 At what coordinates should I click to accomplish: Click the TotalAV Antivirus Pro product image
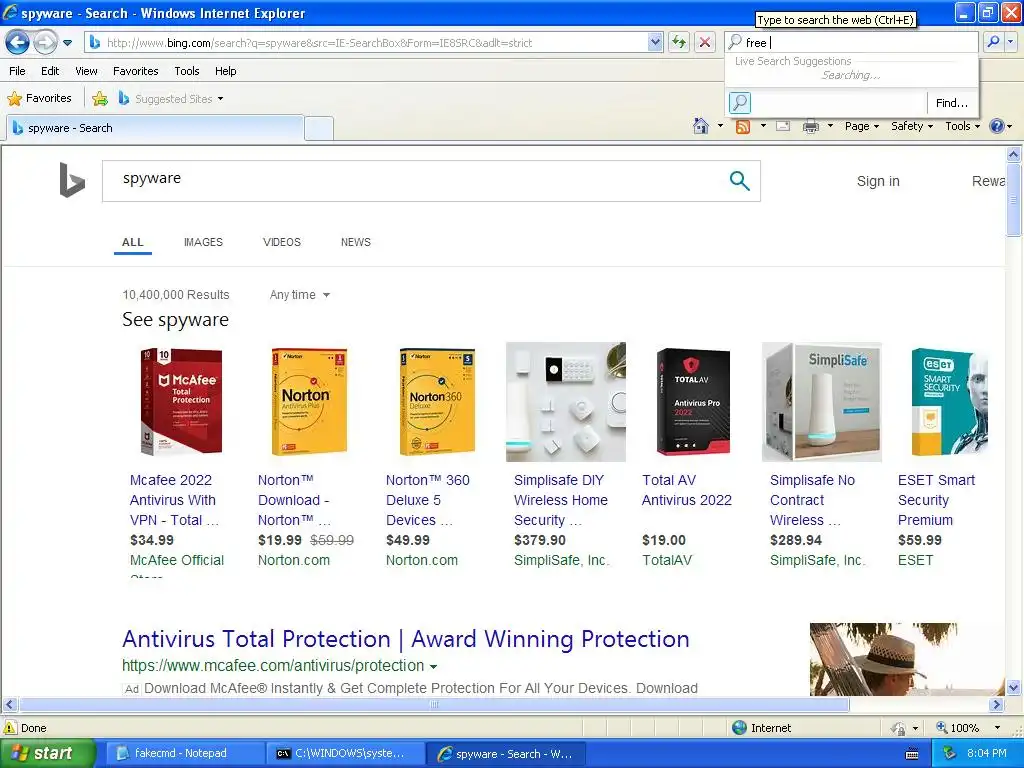(x=693, y=402)
